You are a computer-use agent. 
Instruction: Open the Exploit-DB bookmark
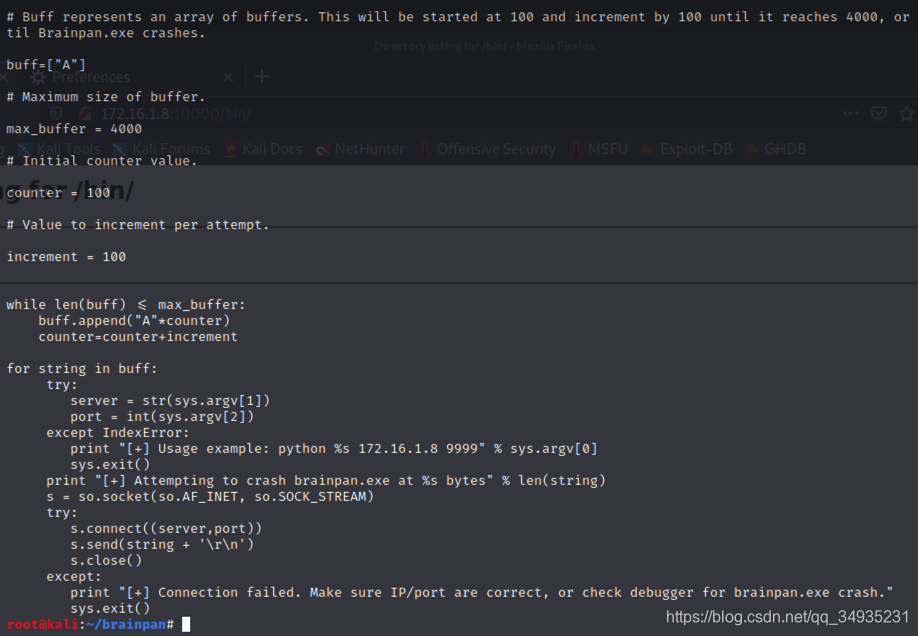point(687,149)
